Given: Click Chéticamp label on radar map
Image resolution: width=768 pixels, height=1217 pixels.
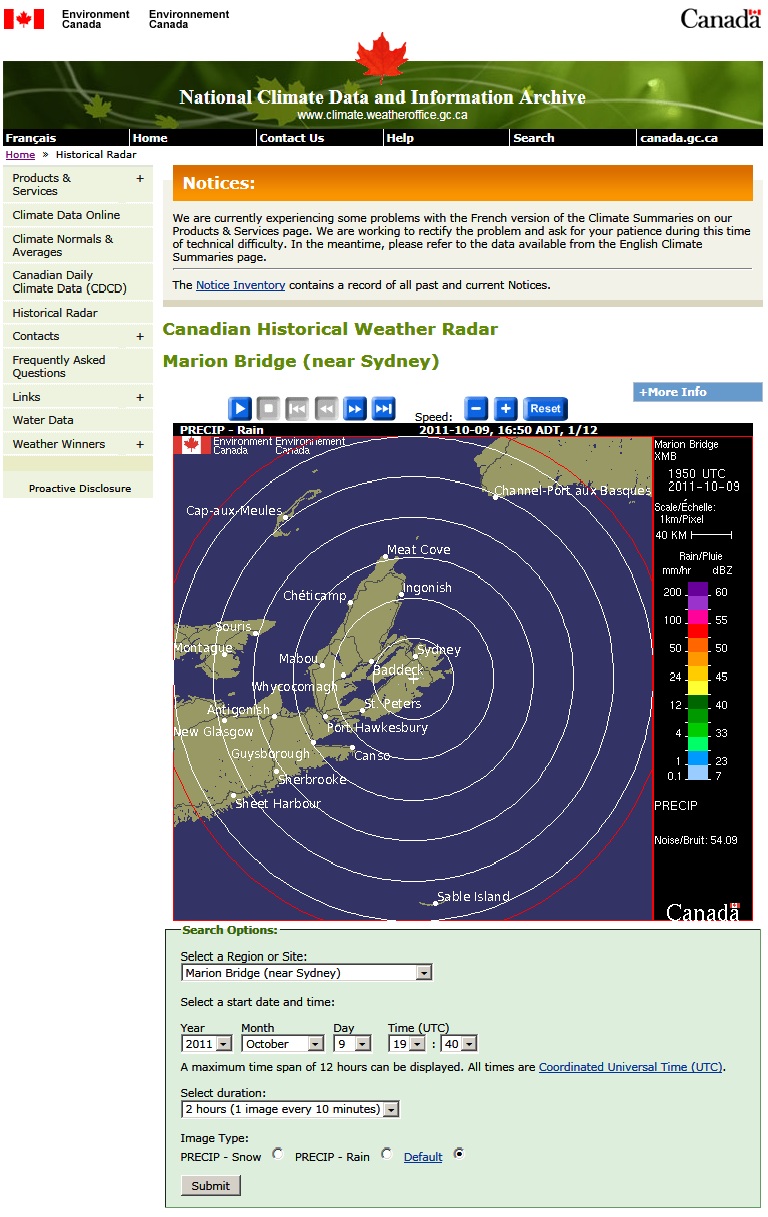Looking at the screenshot, I should (314, 596).
